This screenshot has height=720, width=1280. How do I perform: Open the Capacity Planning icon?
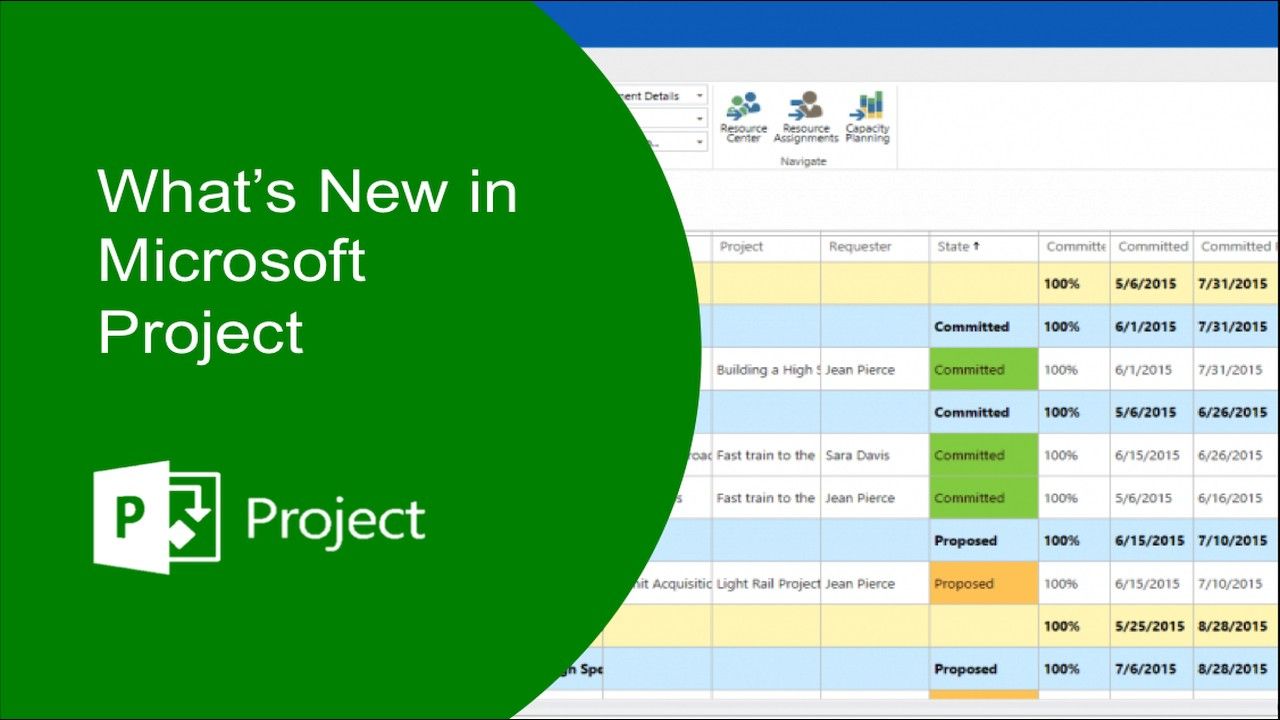[x=867, y=117]
